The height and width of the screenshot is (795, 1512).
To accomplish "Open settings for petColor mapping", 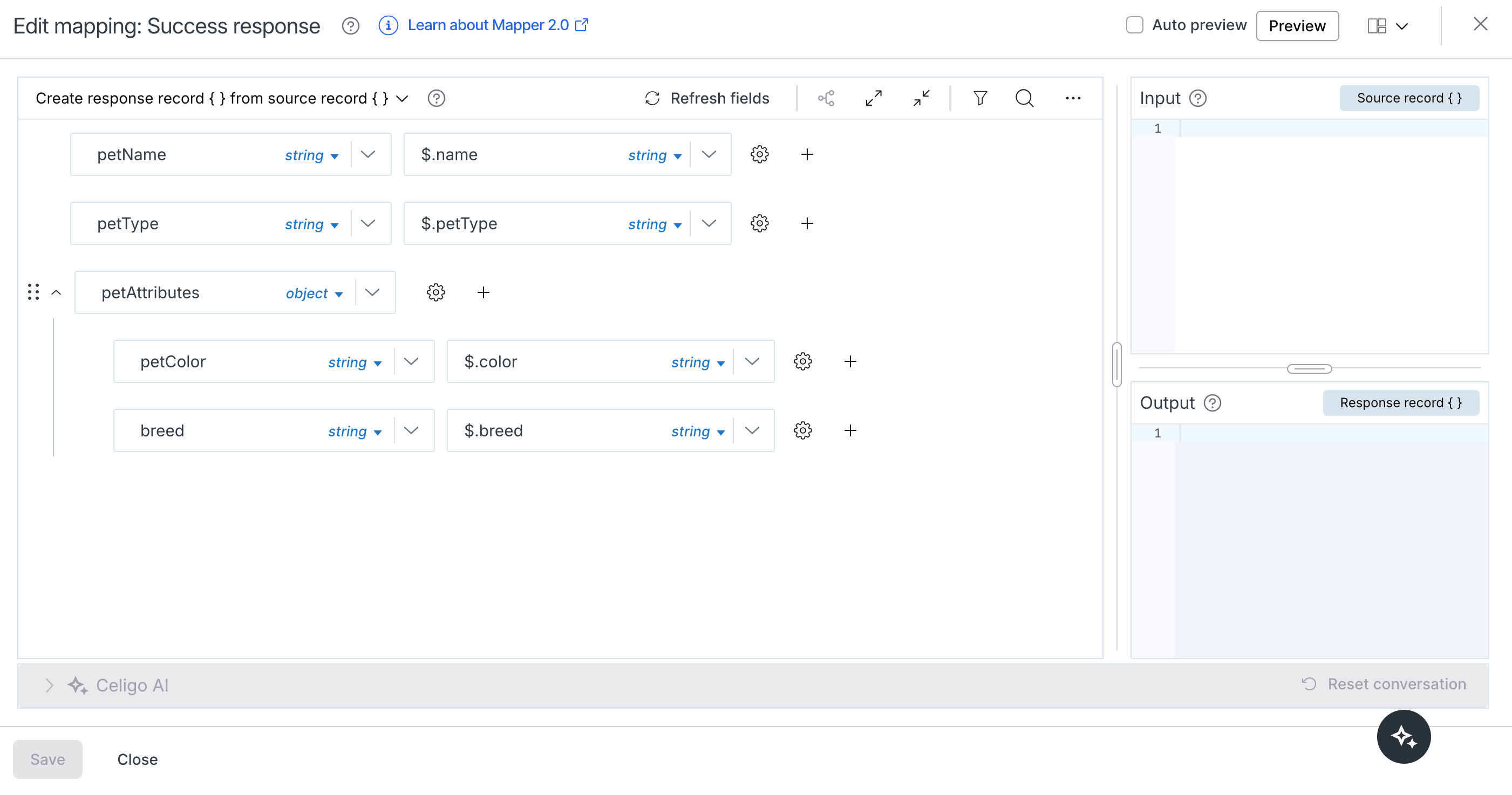I will (802, 361).
